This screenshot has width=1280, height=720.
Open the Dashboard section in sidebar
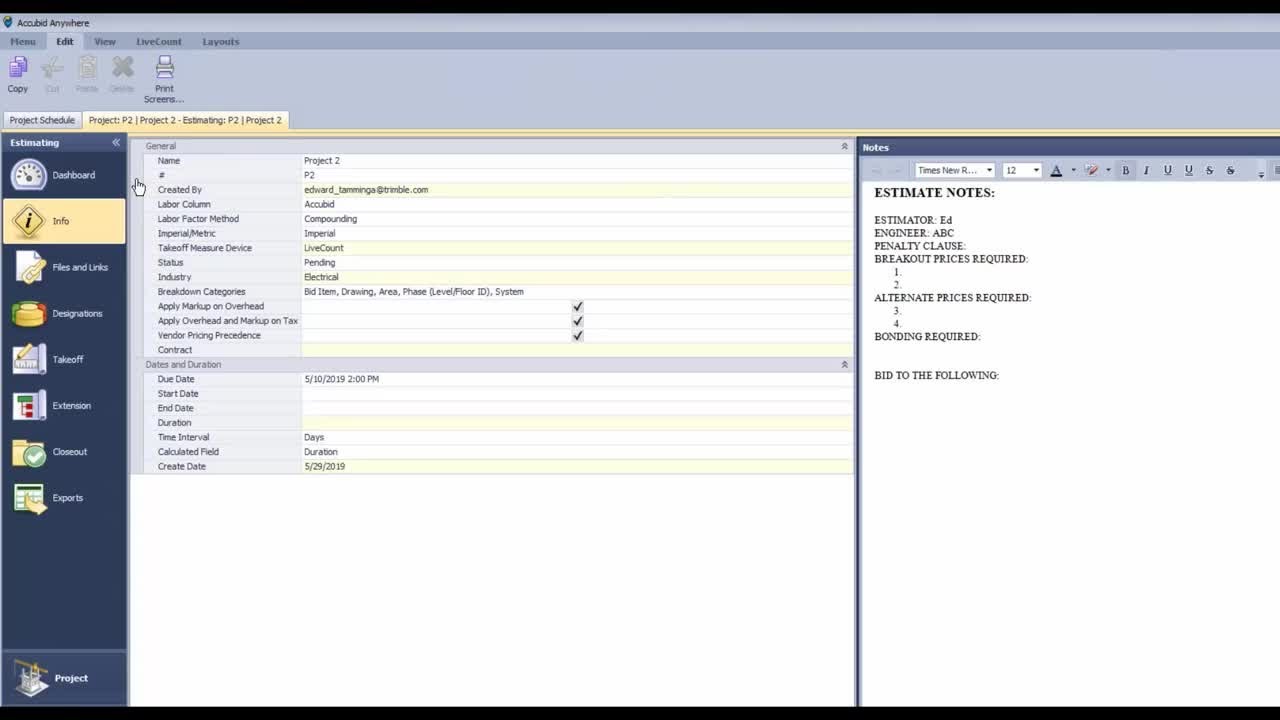point(64,175)
